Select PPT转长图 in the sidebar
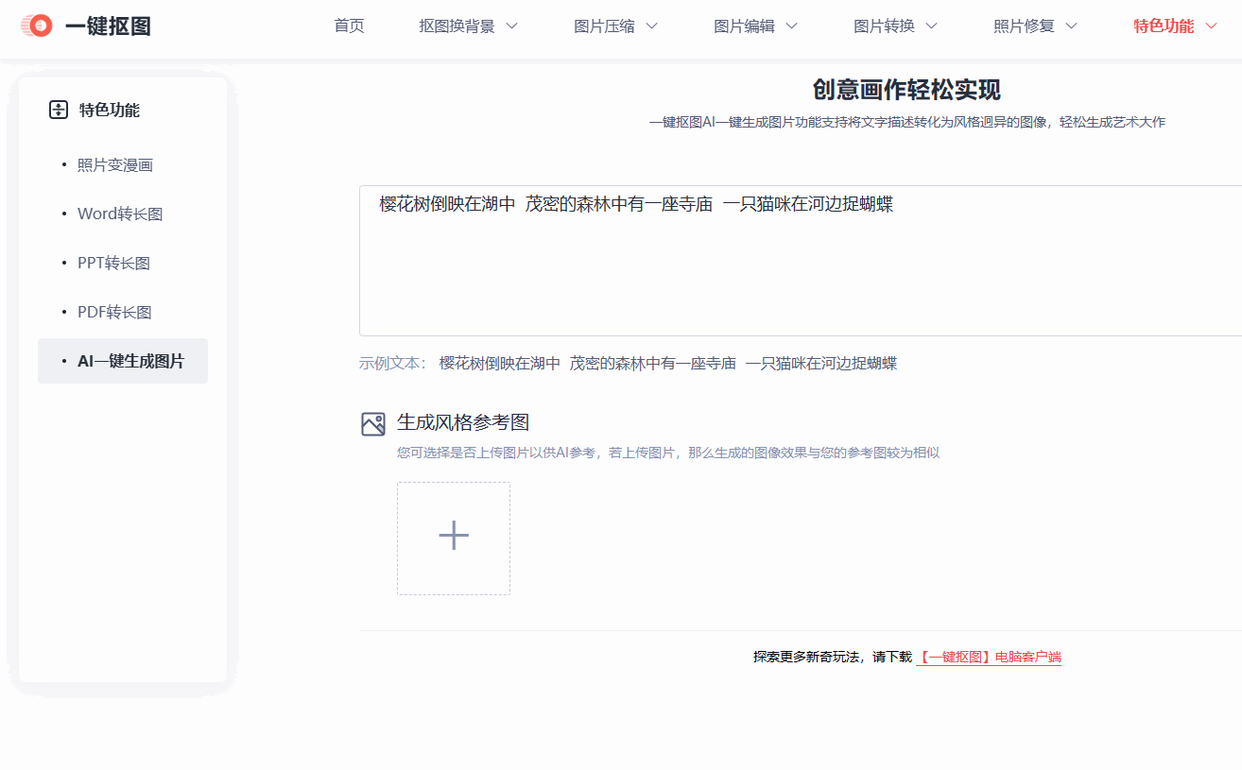The image size is (1242, 770). coord(114,263)
